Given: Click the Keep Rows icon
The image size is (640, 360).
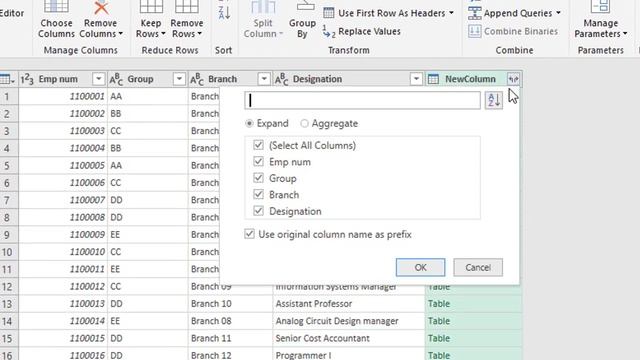Looking at the screenshot, I should (151, 7).
